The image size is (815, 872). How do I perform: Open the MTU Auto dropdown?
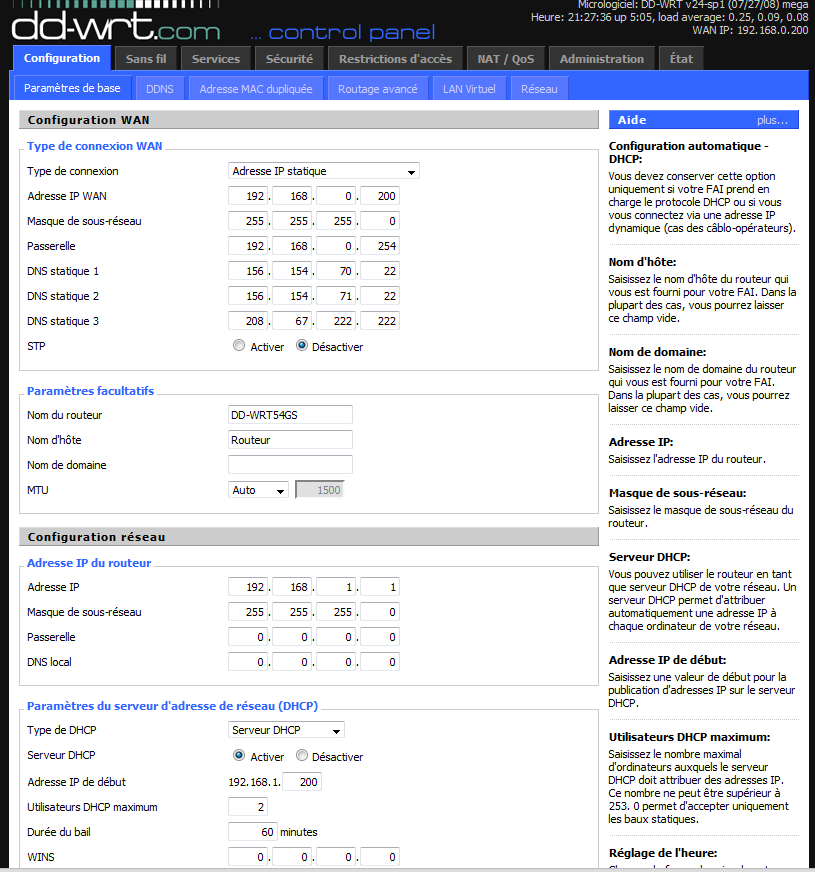(x=258, y=490)
